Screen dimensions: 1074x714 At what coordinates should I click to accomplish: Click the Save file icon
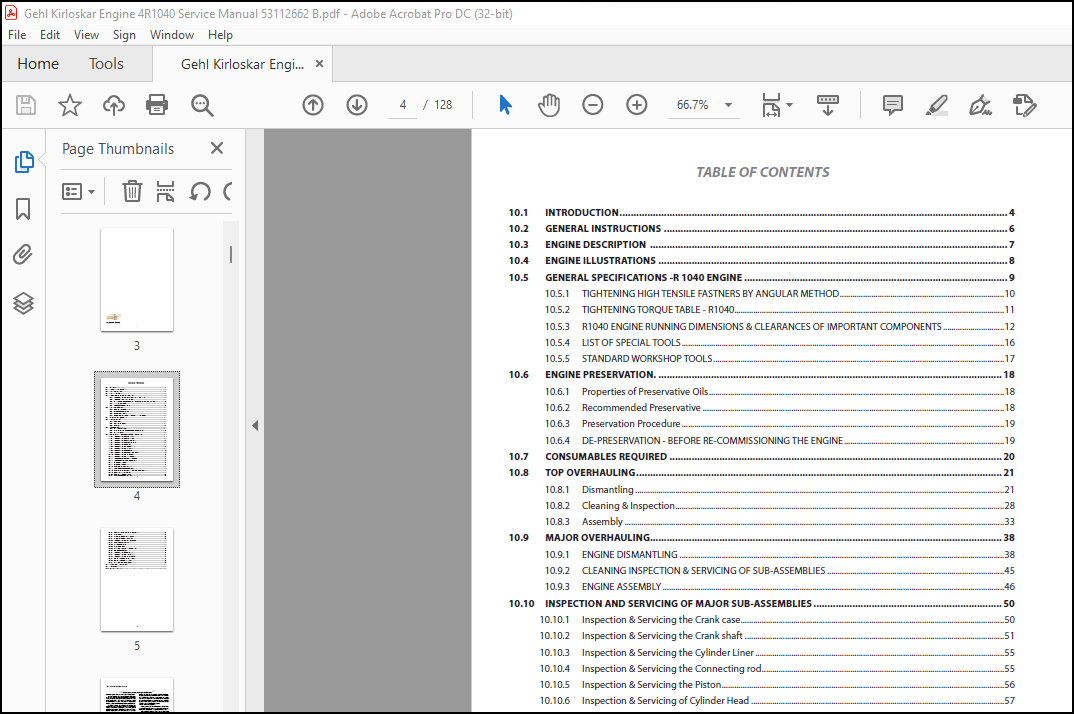pyautogui.click(x=26, y=105)
